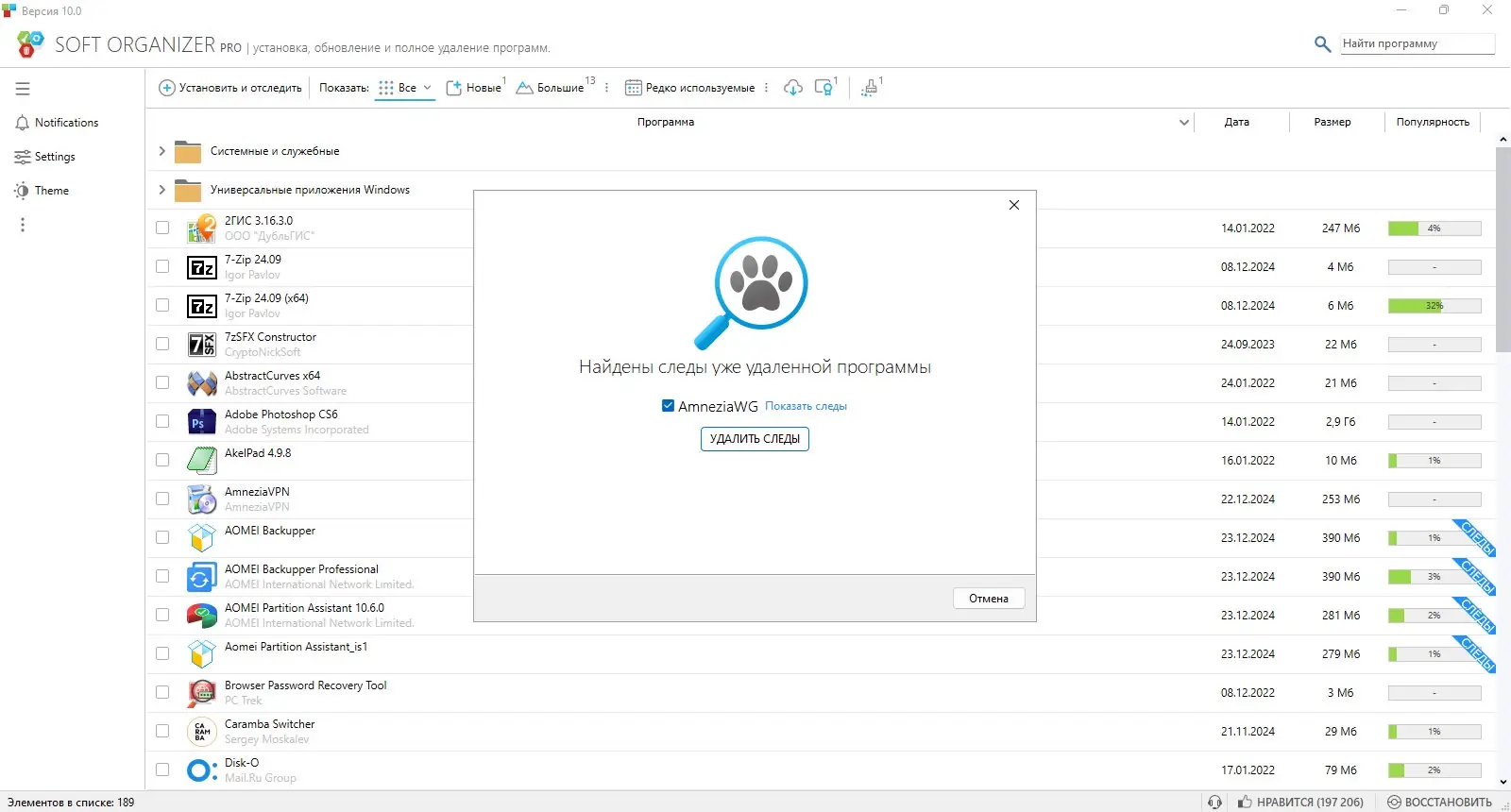Filter large programs with the Большие icon
The image size is (1511, 812).
(x=525, y=88)
